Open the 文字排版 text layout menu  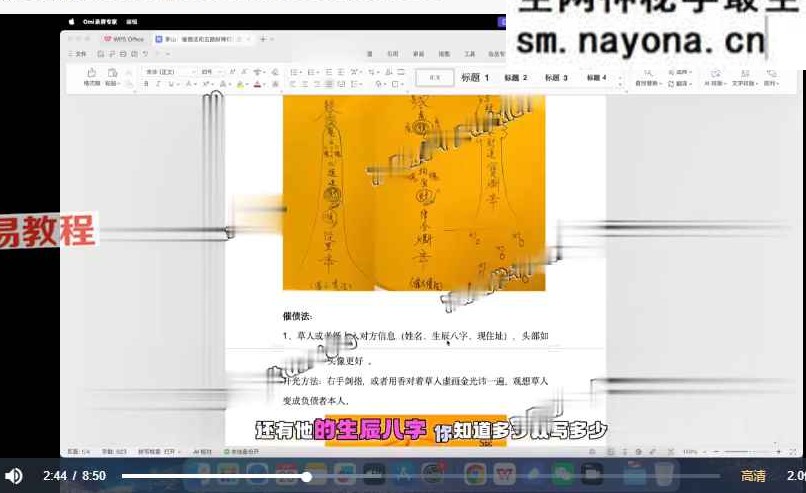click(x=744, y=78)
